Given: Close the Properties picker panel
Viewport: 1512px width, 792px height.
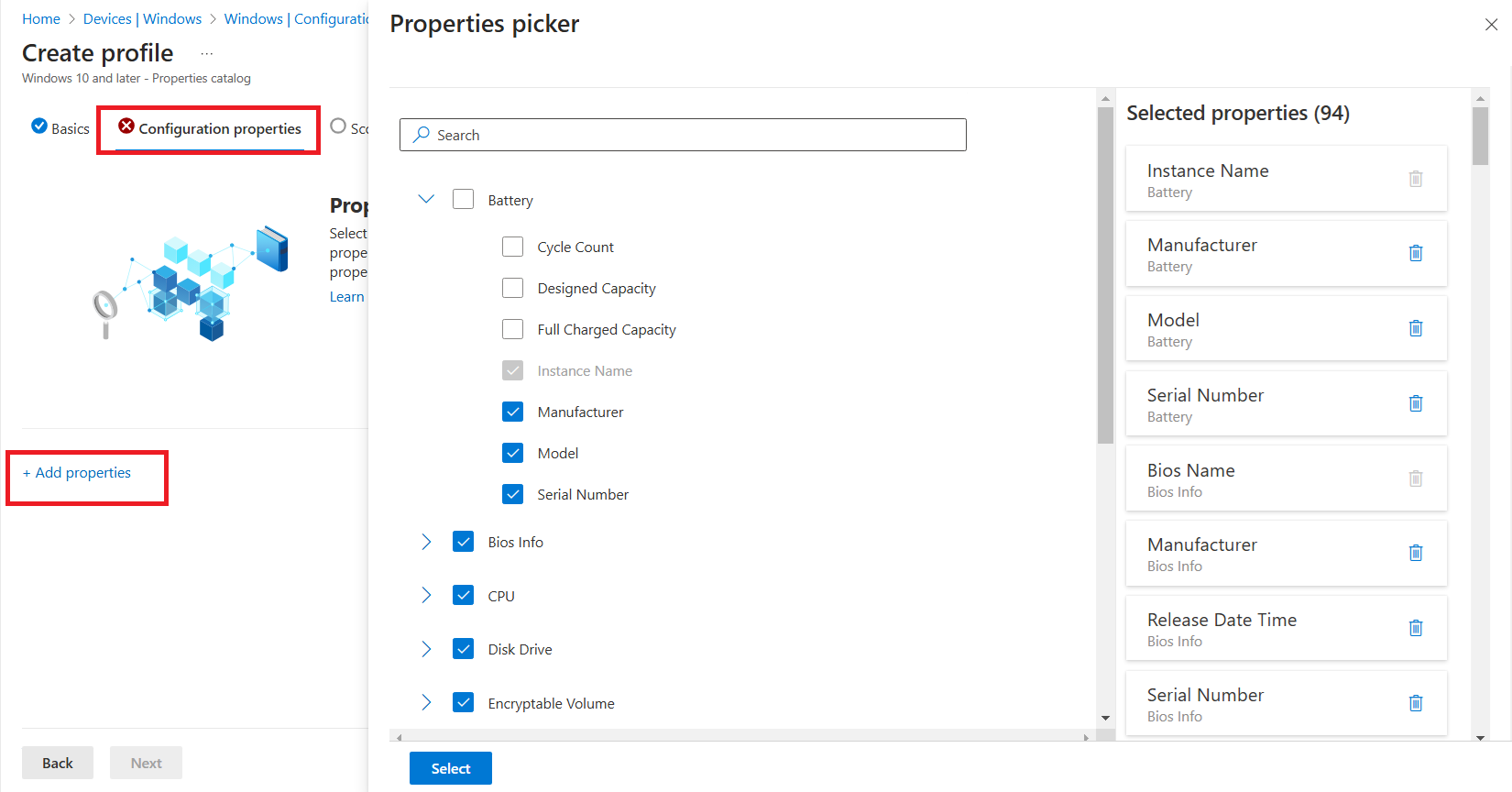Looking at the screenshot, I should click(x=1491, y=25).
